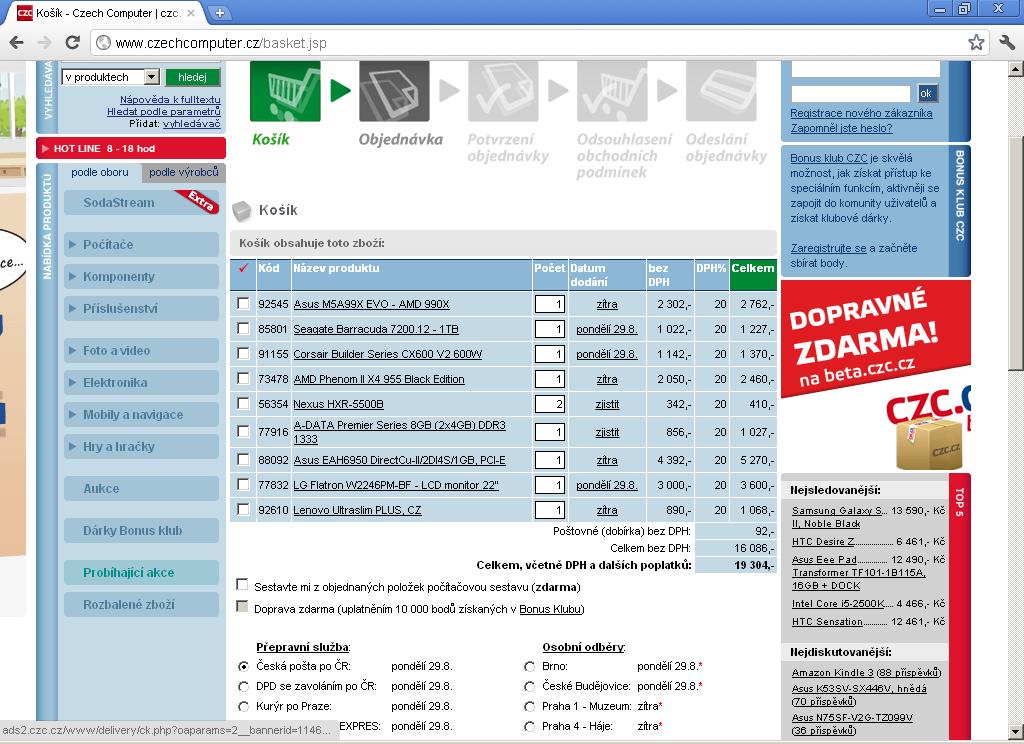Tick checkbox for LG Flatron monitor
The height and width of the screenshot is (744, 1024).
point(243,484)
